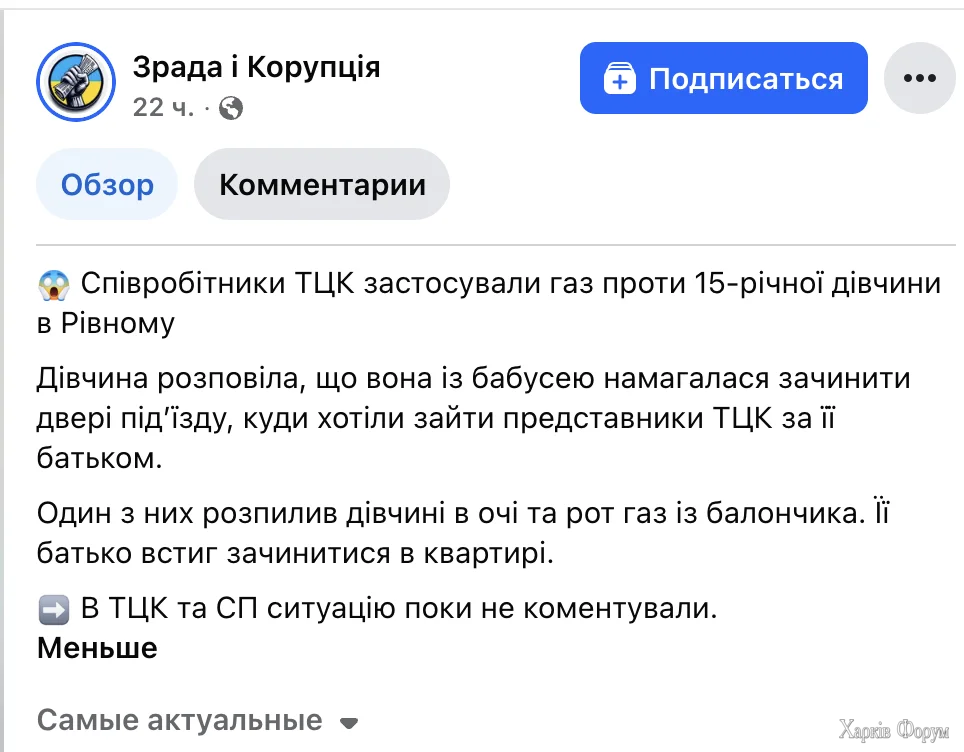The image size is (964, 752).
Task: Click the chevron beside Самые актуальные
Action: point(348,721)
